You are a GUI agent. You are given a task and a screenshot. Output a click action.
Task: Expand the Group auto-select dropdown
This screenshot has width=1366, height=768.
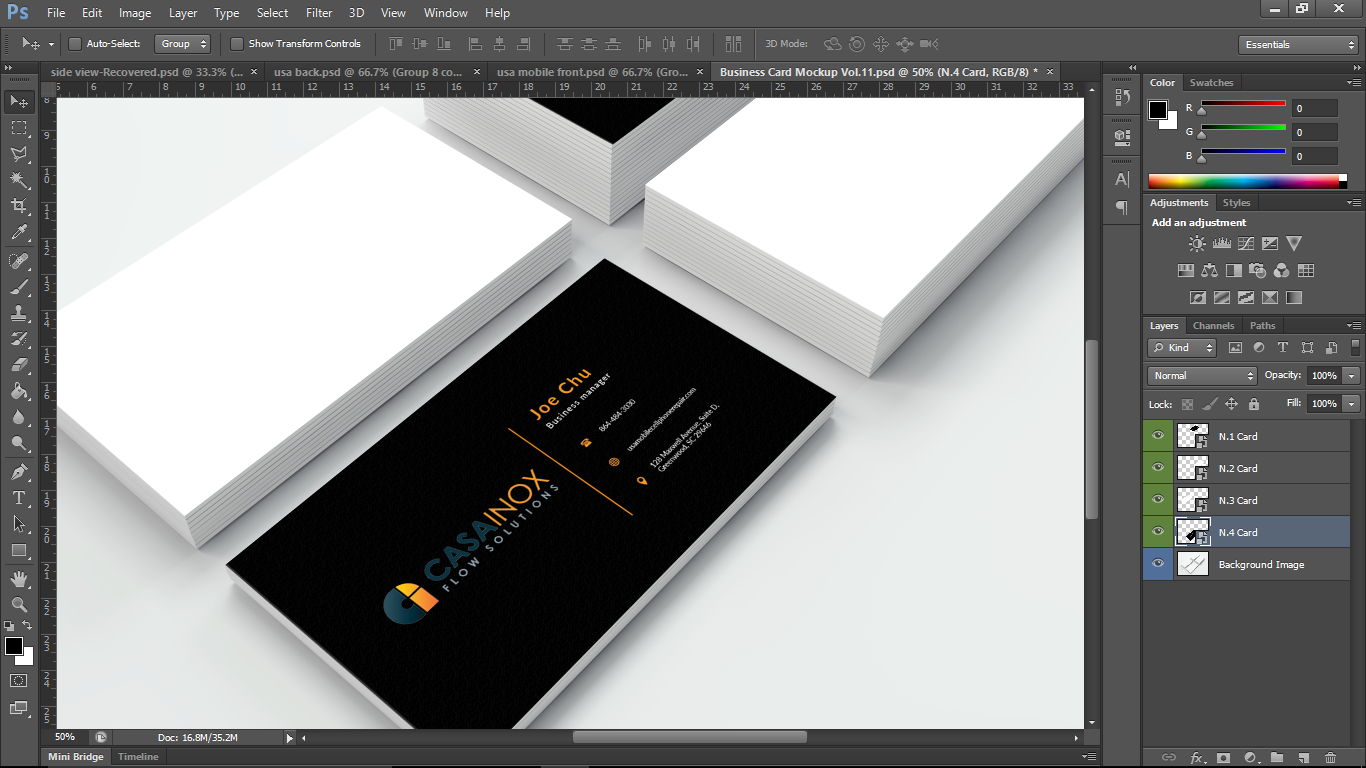pos(182,44)
